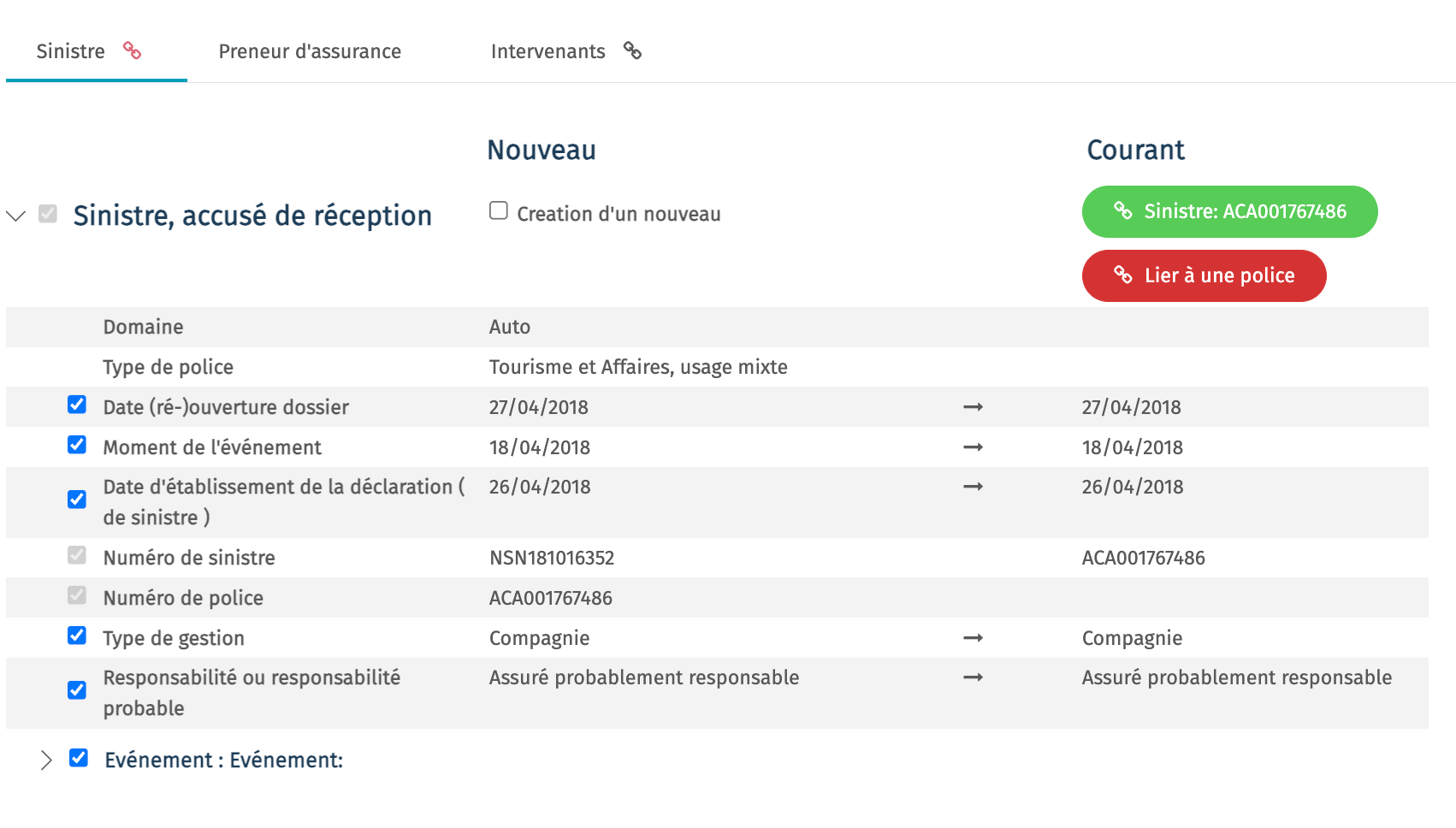Click the green Sinistre: ACA001767486 button

[1229, 211]
